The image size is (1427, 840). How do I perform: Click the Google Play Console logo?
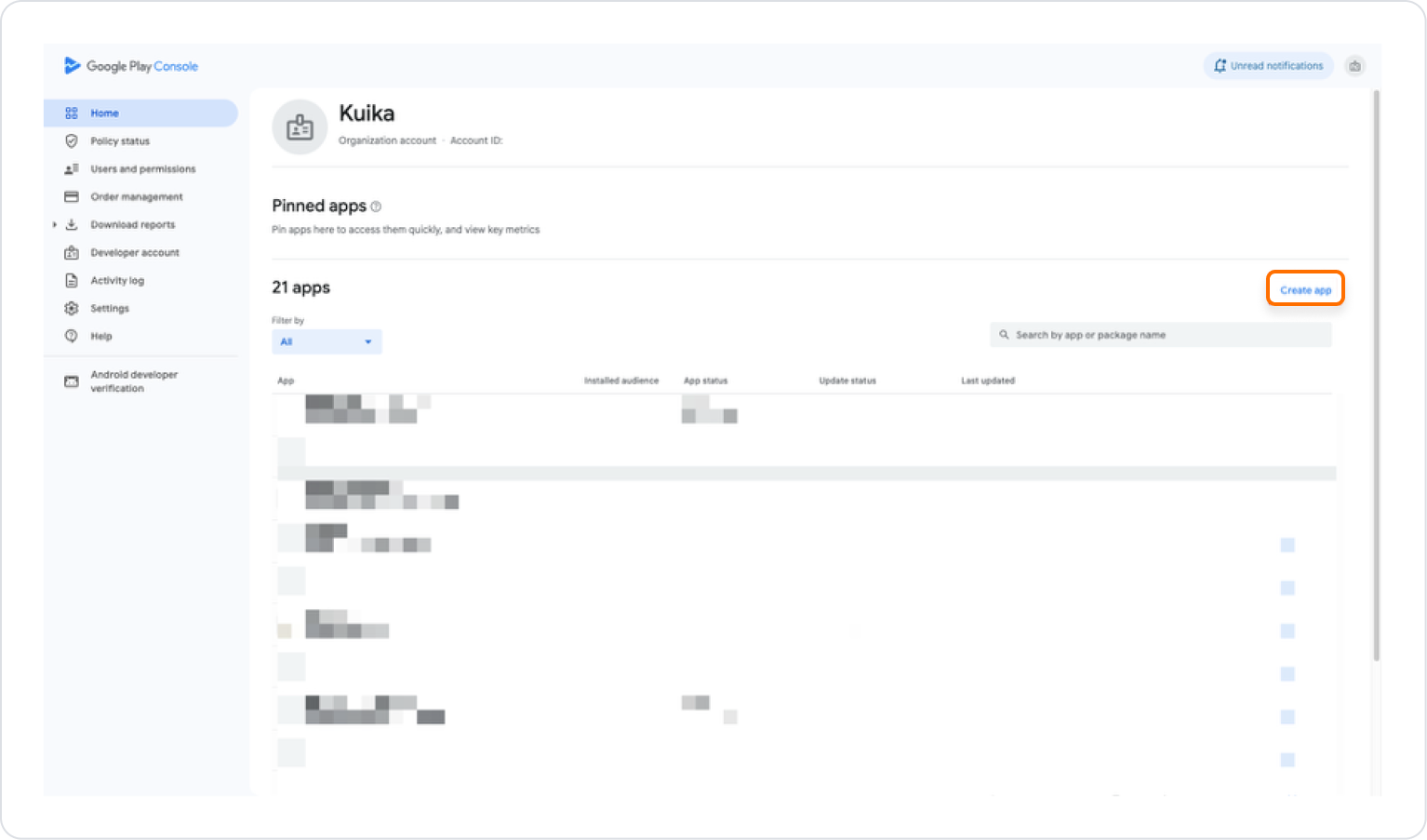point(131,66)
